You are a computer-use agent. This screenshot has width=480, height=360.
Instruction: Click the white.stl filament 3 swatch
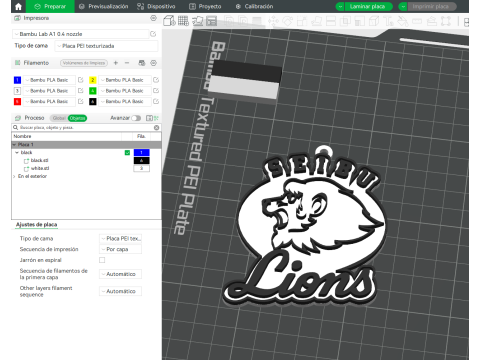(141, 169)
